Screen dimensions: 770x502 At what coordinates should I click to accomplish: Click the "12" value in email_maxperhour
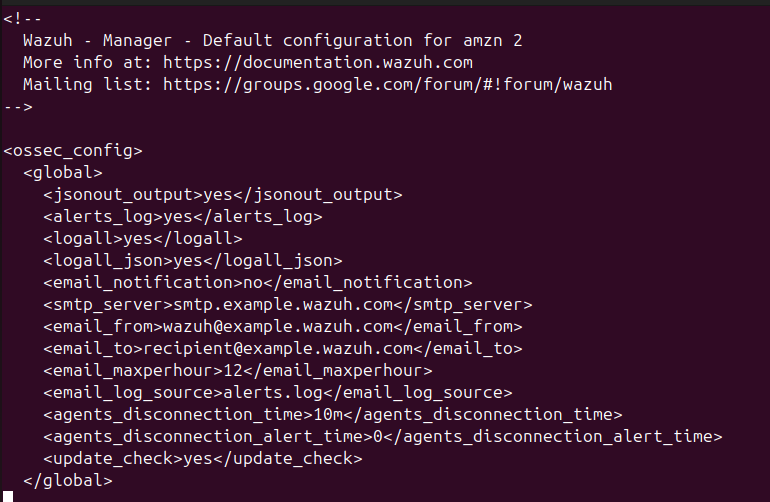(x=233, y=370)
